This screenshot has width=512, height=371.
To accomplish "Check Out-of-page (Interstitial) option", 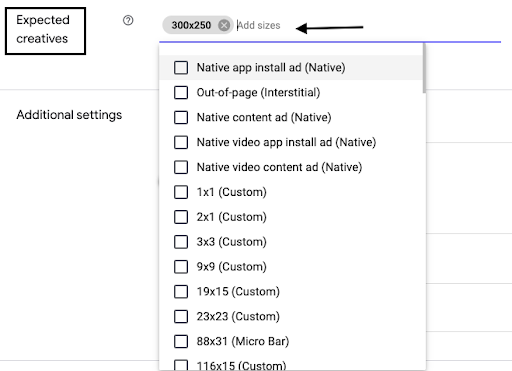I will (x=181, y=92).
